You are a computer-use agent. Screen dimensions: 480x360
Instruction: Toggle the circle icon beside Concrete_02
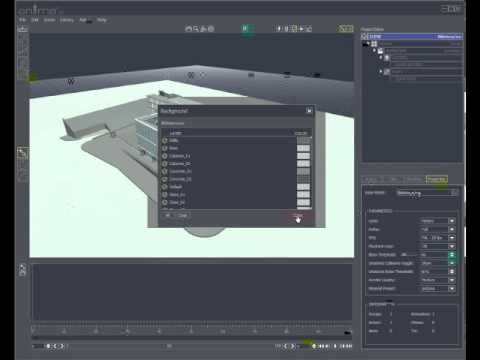pyautogui.click(x=165, y=179)
